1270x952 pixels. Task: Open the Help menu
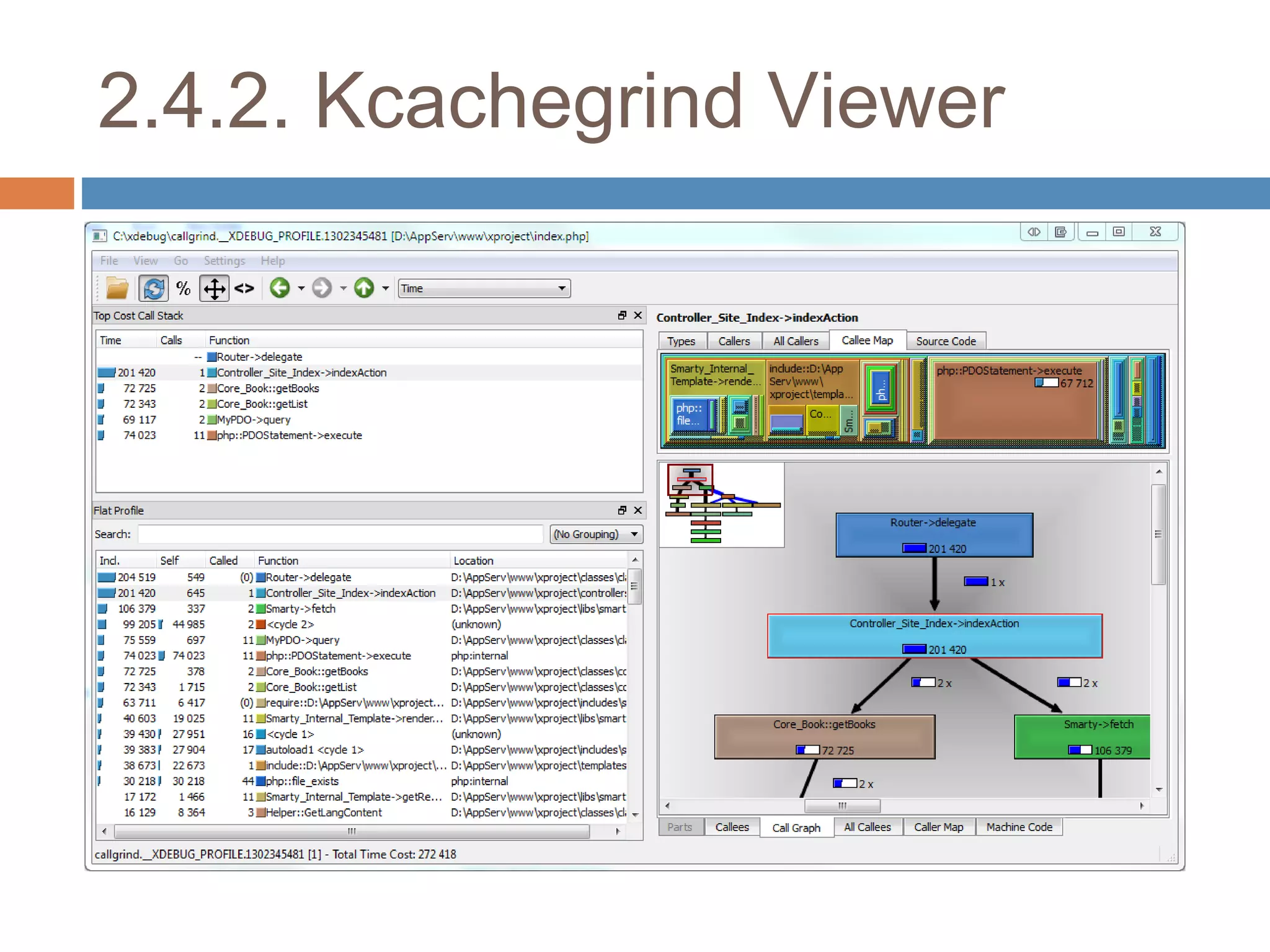point(273,261)
